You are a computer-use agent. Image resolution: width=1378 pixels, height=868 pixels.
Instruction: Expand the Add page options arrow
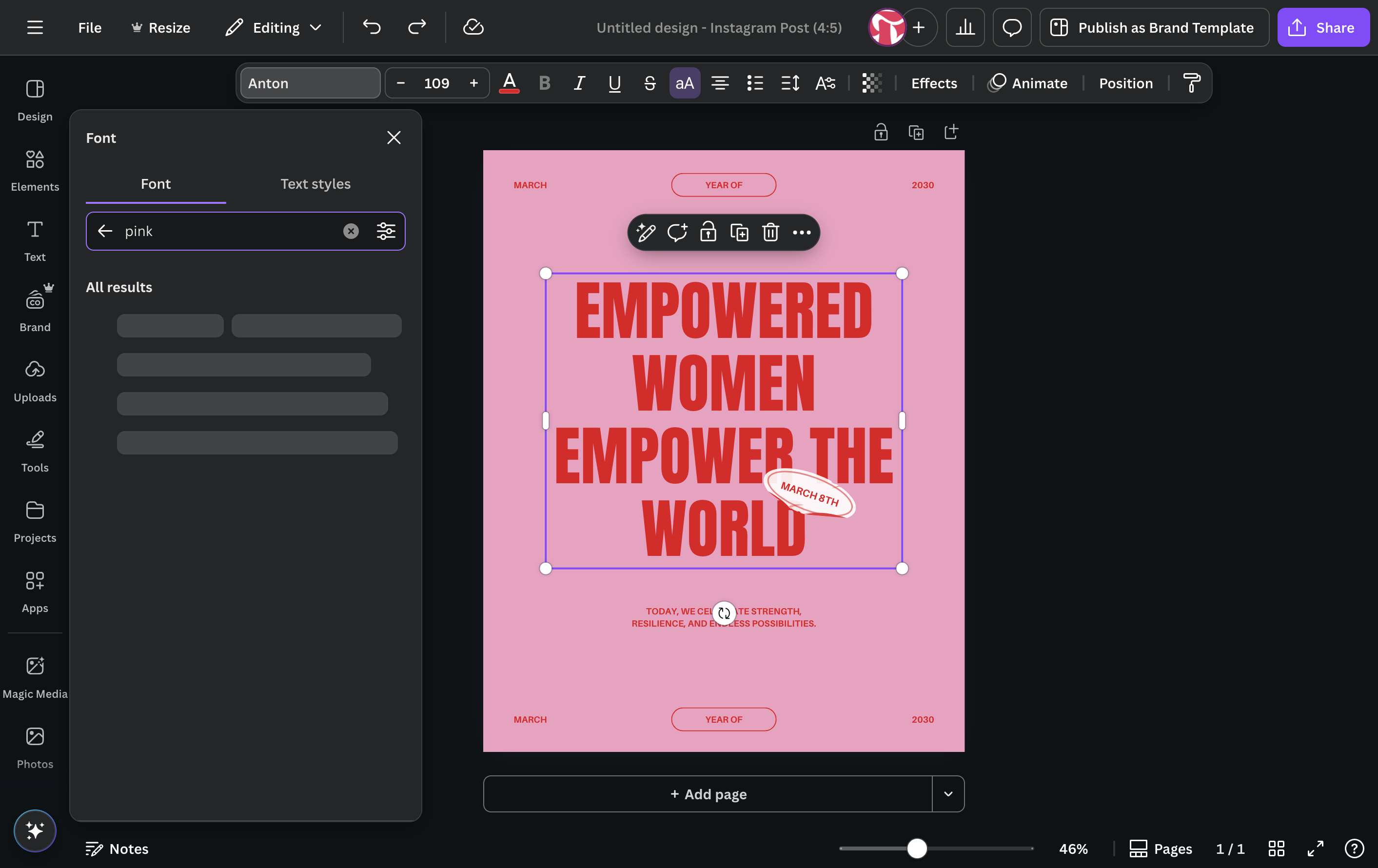click(x=948, y=793)
